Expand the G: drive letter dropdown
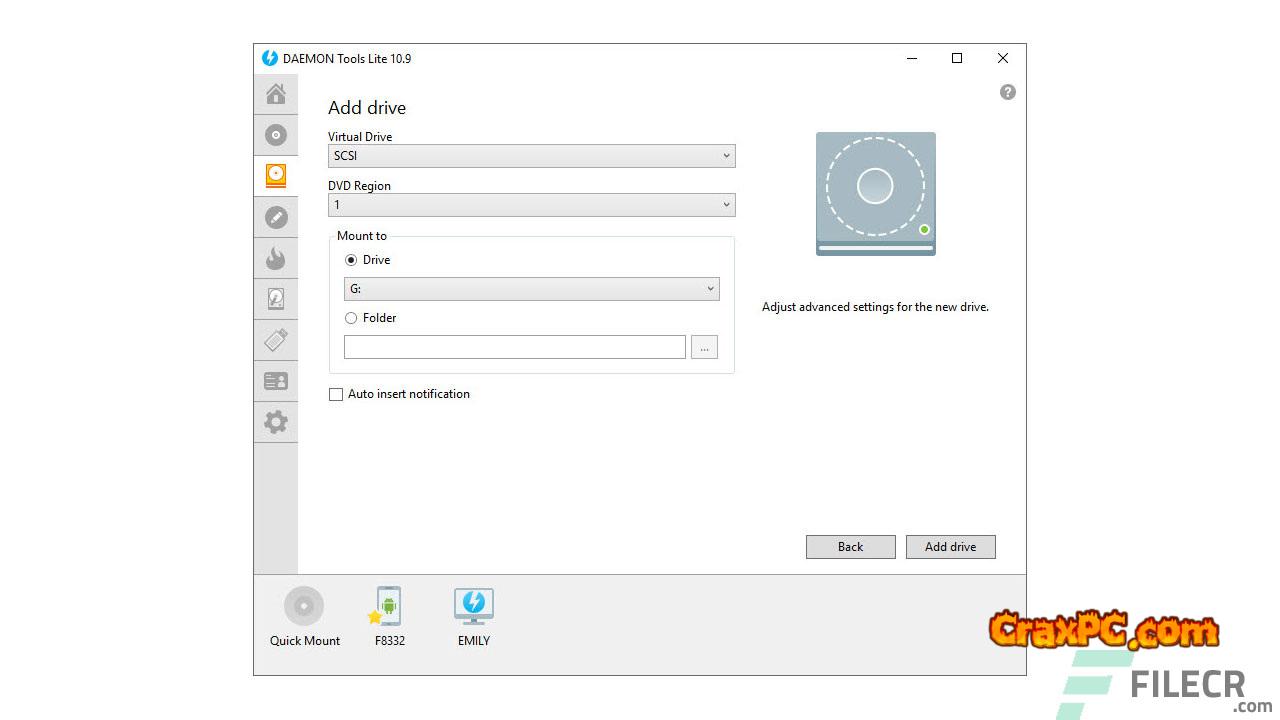 click(x=531, y=289)
